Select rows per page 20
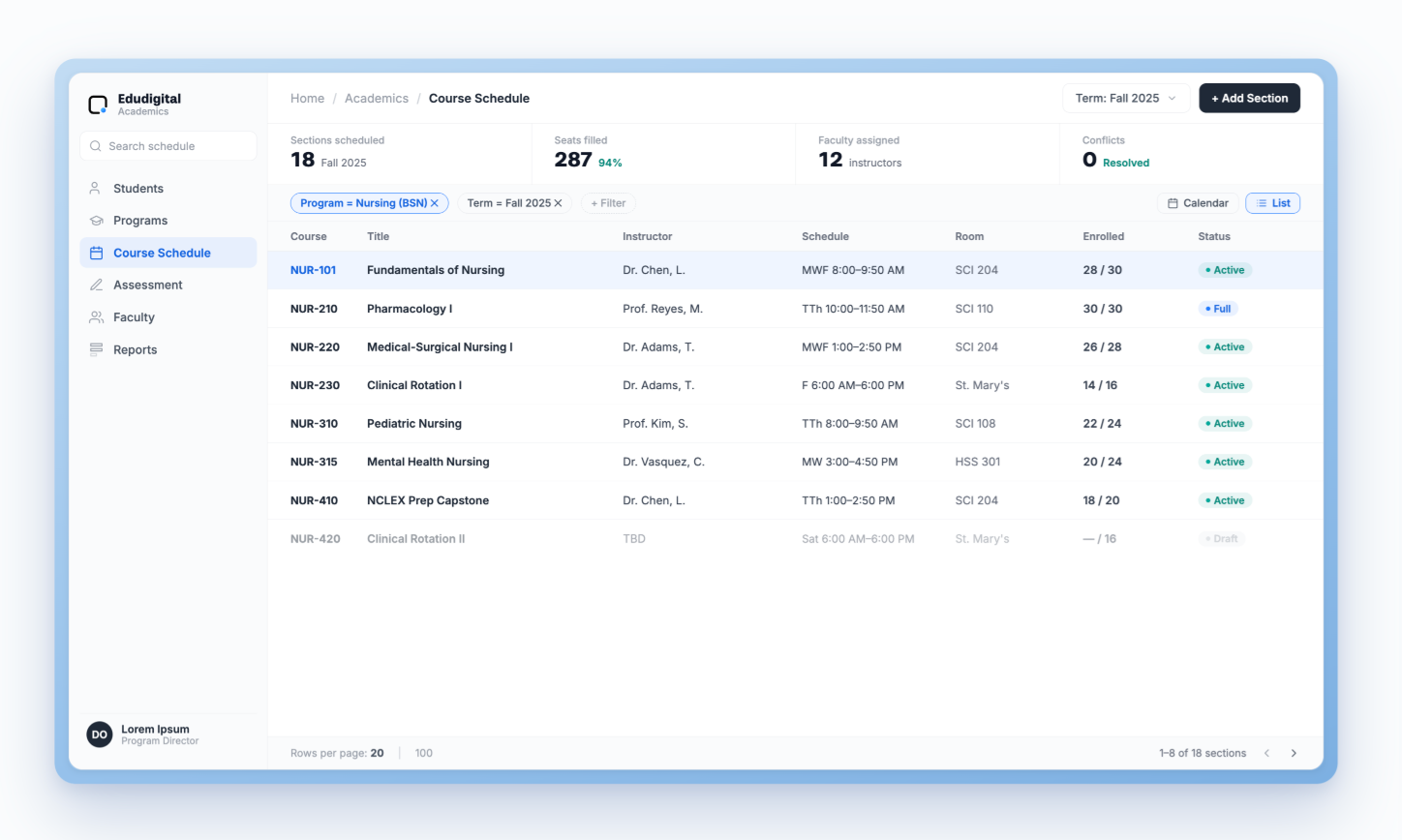The height and width of the screenshot is (840, 1402). [x=377, y=753]
